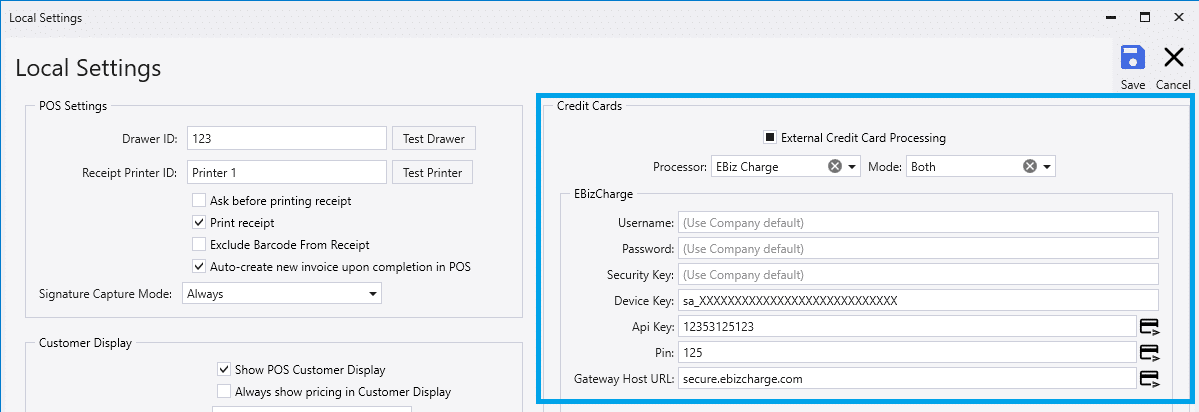Click the Test Drawer button
The height and width of the screenshot is (412, 1199).
(434, 138)
